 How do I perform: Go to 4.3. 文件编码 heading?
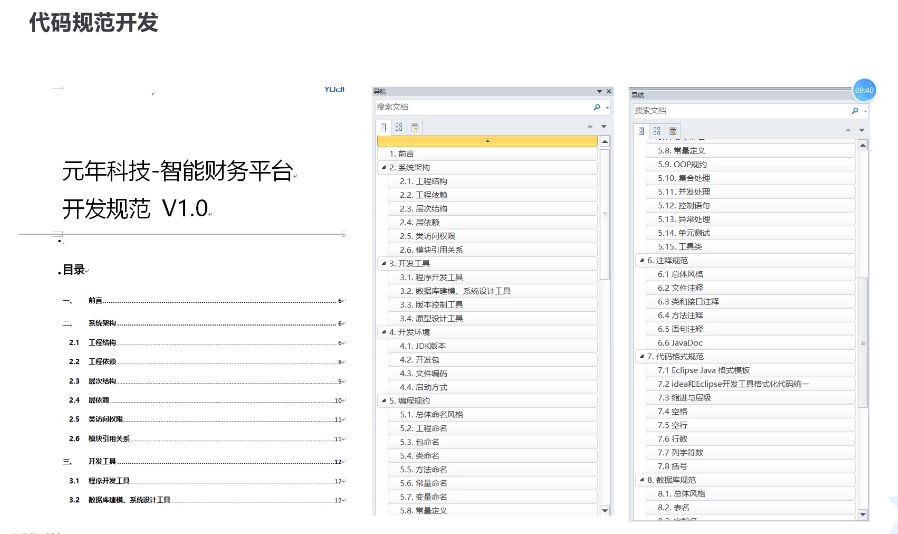click(493, 374)
